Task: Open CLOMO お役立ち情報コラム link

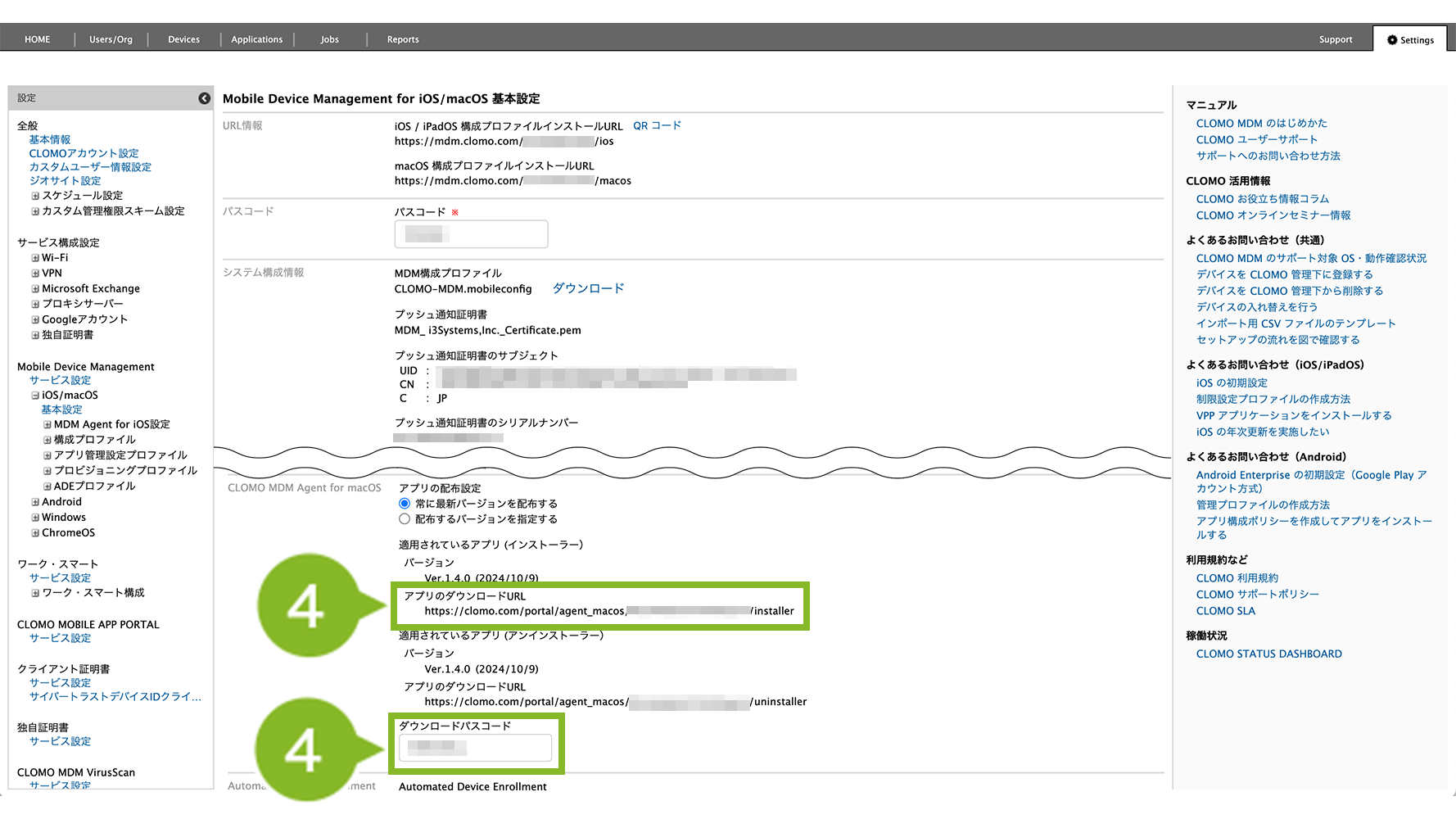Action: (1263, 199)
